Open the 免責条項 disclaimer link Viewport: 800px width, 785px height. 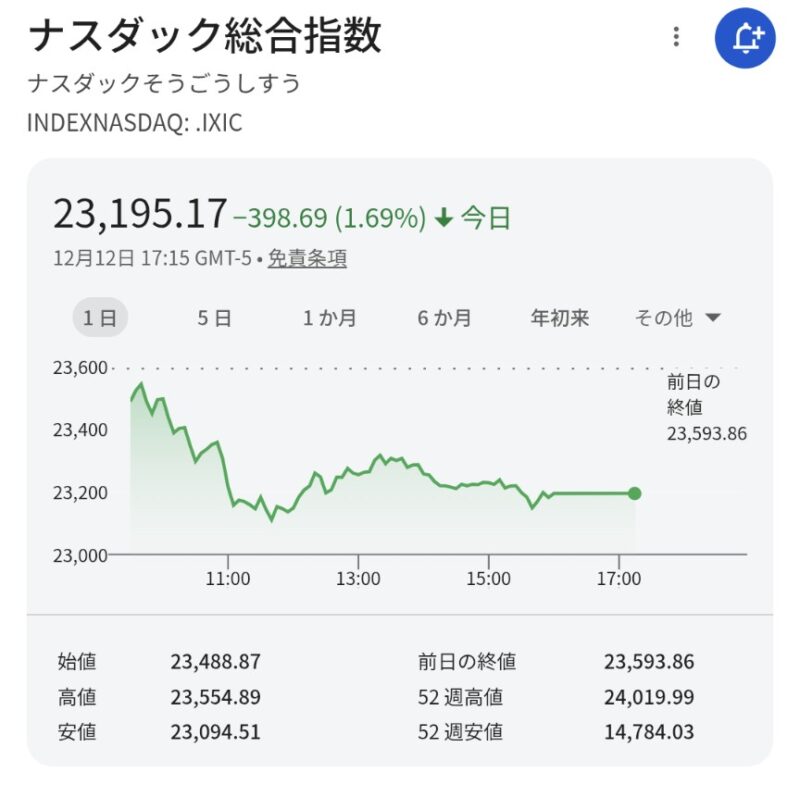pos(307,258)
